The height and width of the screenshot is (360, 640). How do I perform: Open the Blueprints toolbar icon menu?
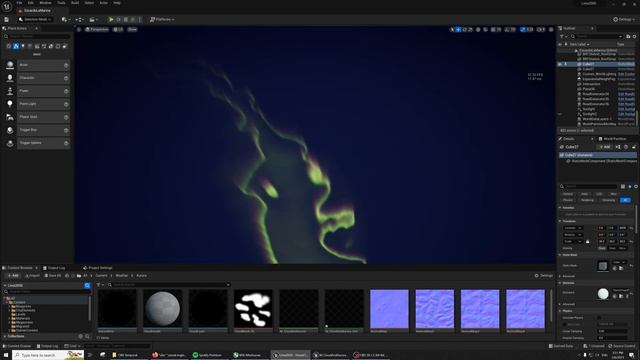click(79, 19)
